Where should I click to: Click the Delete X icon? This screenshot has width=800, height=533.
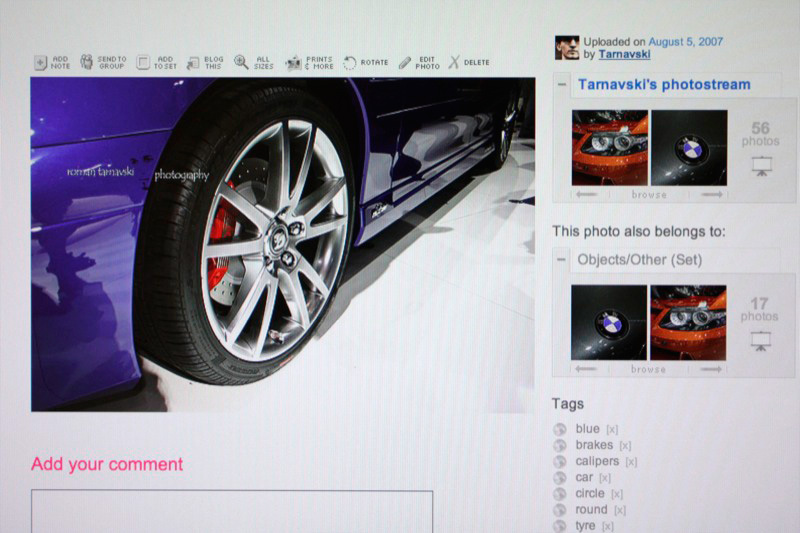pos(454,62)
